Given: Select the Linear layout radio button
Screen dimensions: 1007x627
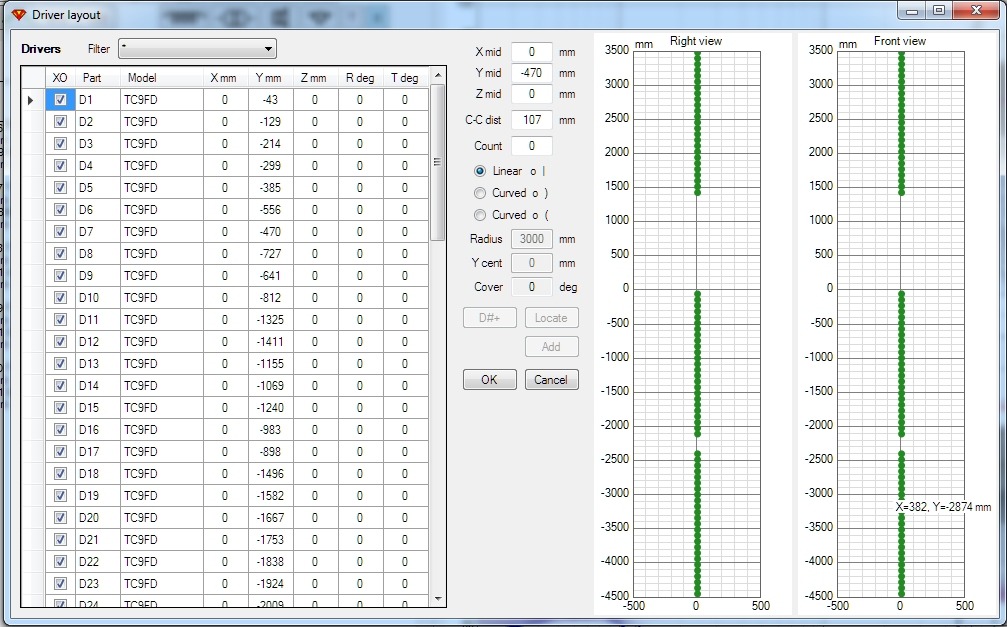Looking at the screenshot, I should [480, 171].
